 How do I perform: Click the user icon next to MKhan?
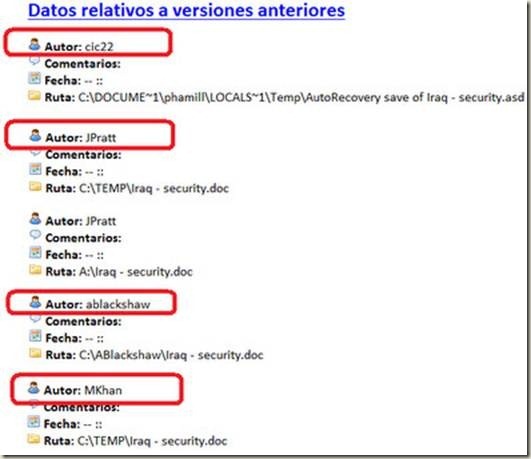34,388
